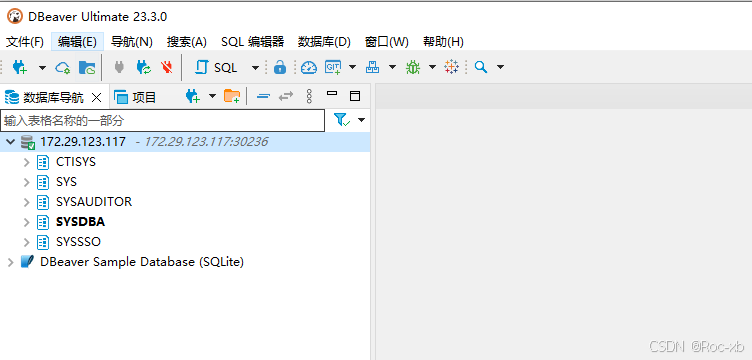The height and width of the screenshot is (360, 752).
Task: Click the cloud settings icon
Action: [63, 68]
